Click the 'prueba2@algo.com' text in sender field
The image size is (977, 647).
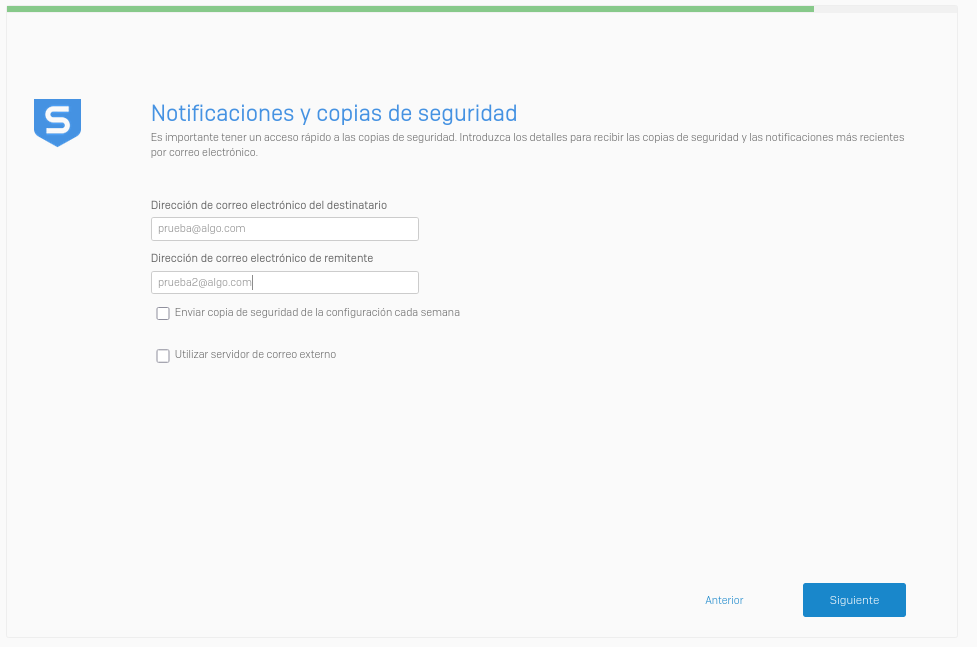tap(205, 282)
